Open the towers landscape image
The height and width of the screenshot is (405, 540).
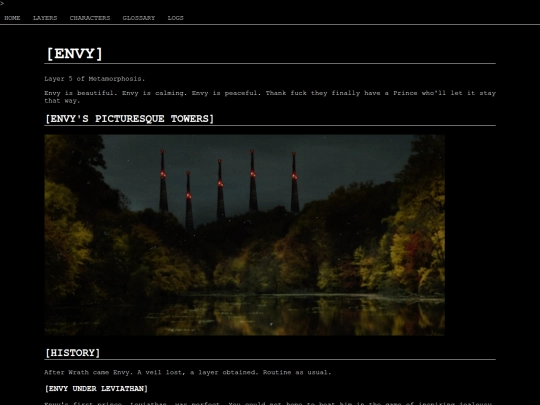point(245,235)
